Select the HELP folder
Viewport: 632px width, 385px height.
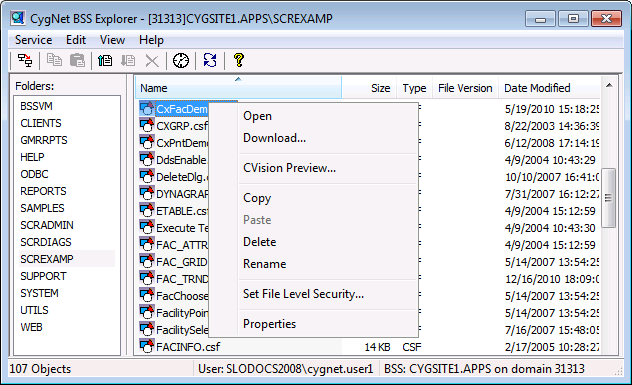(32, 157)
